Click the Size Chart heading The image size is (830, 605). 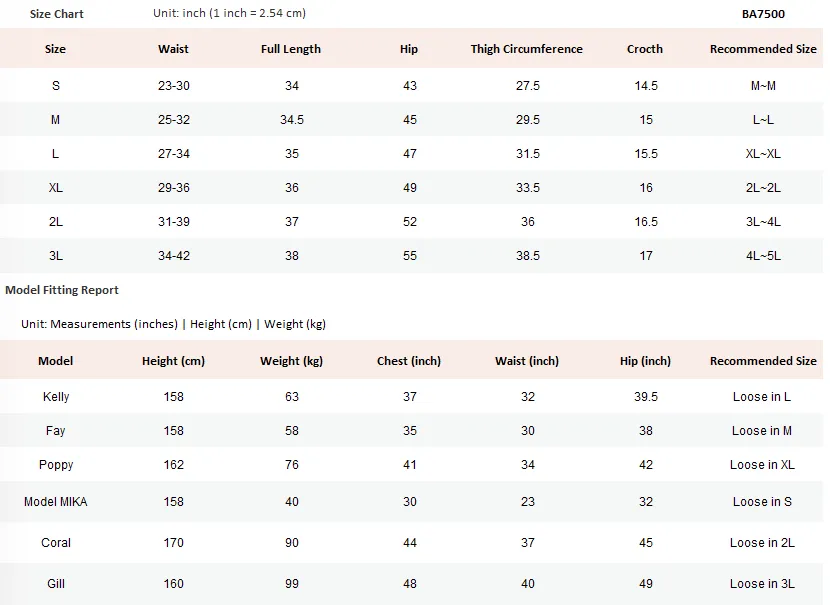(57, 14)
